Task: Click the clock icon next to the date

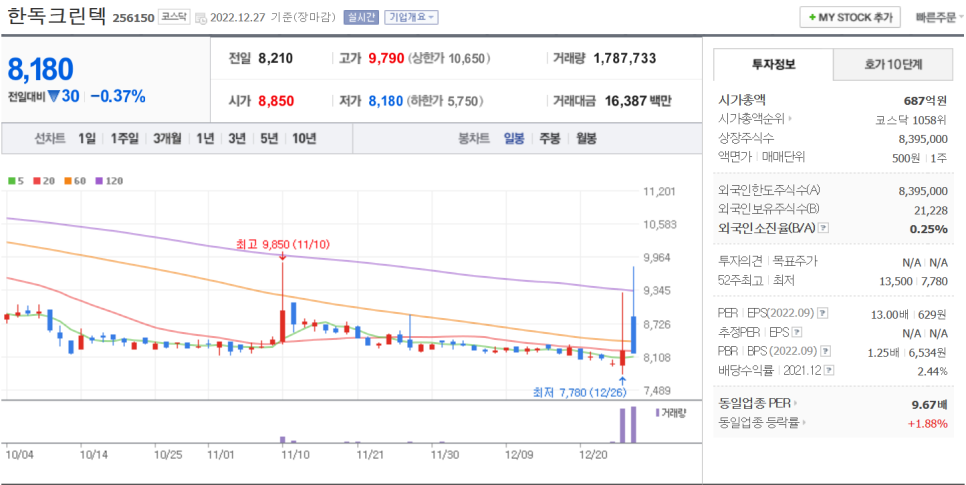Action: coord(201,18)
